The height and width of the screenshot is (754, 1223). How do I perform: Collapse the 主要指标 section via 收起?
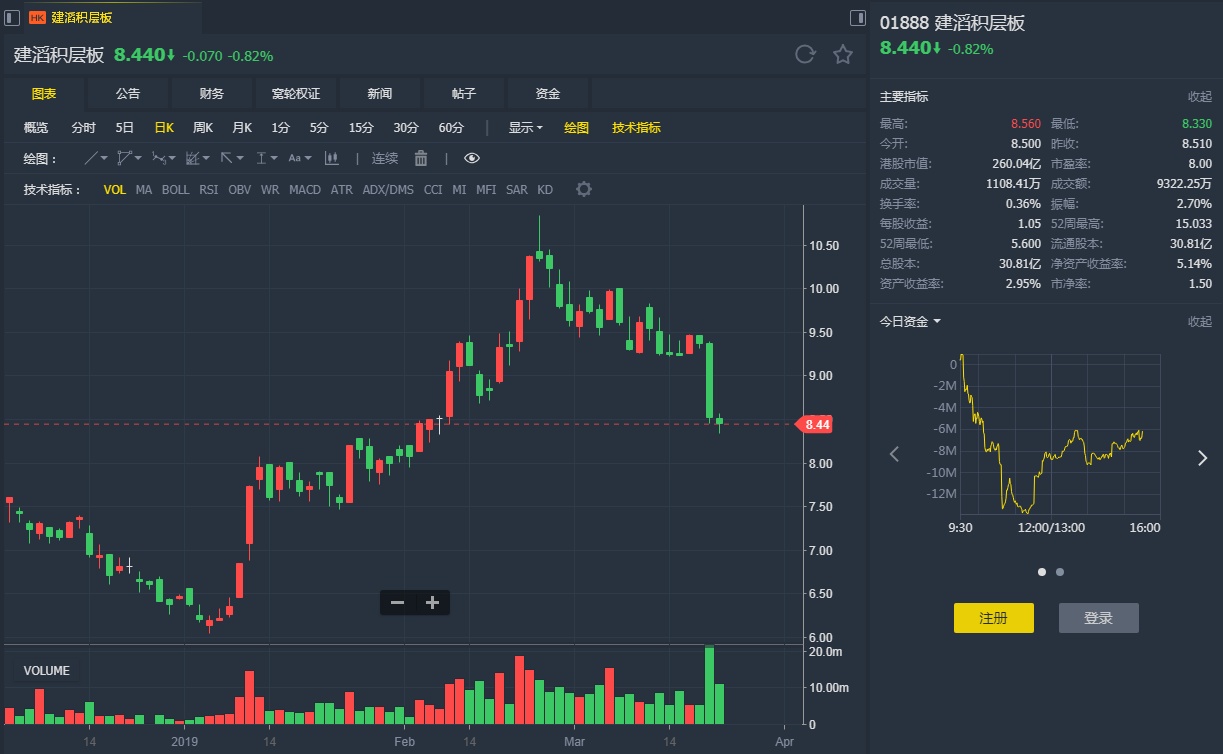(1199, 97)
